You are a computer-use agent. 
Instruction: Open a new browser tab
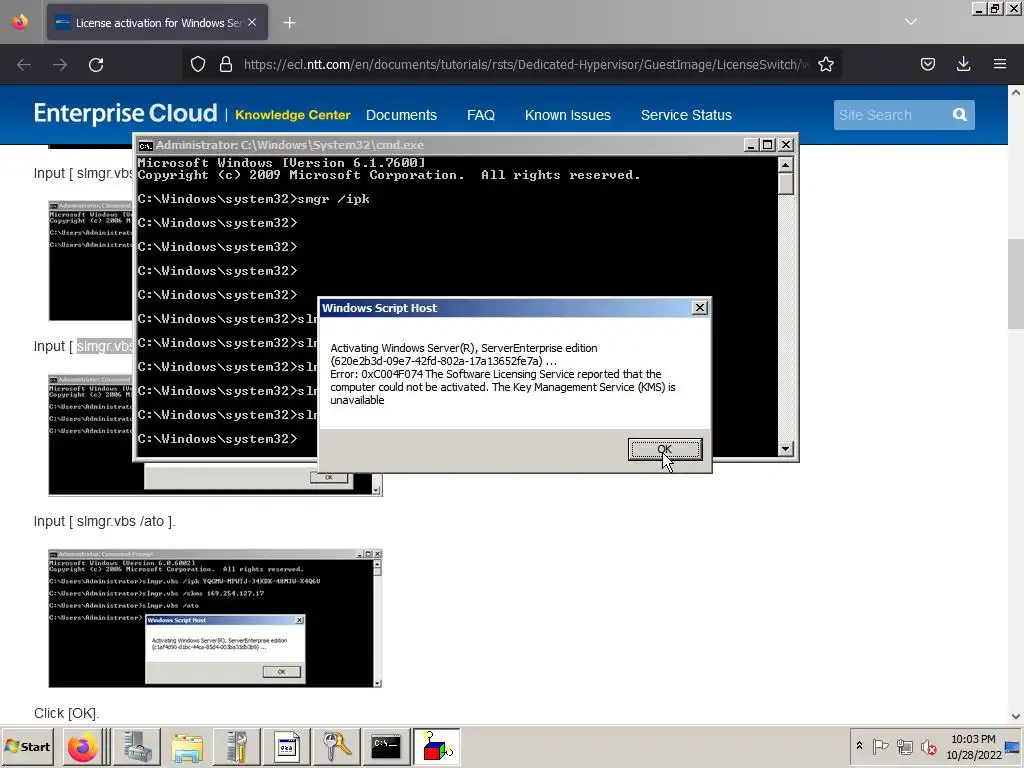coord(289,23)
